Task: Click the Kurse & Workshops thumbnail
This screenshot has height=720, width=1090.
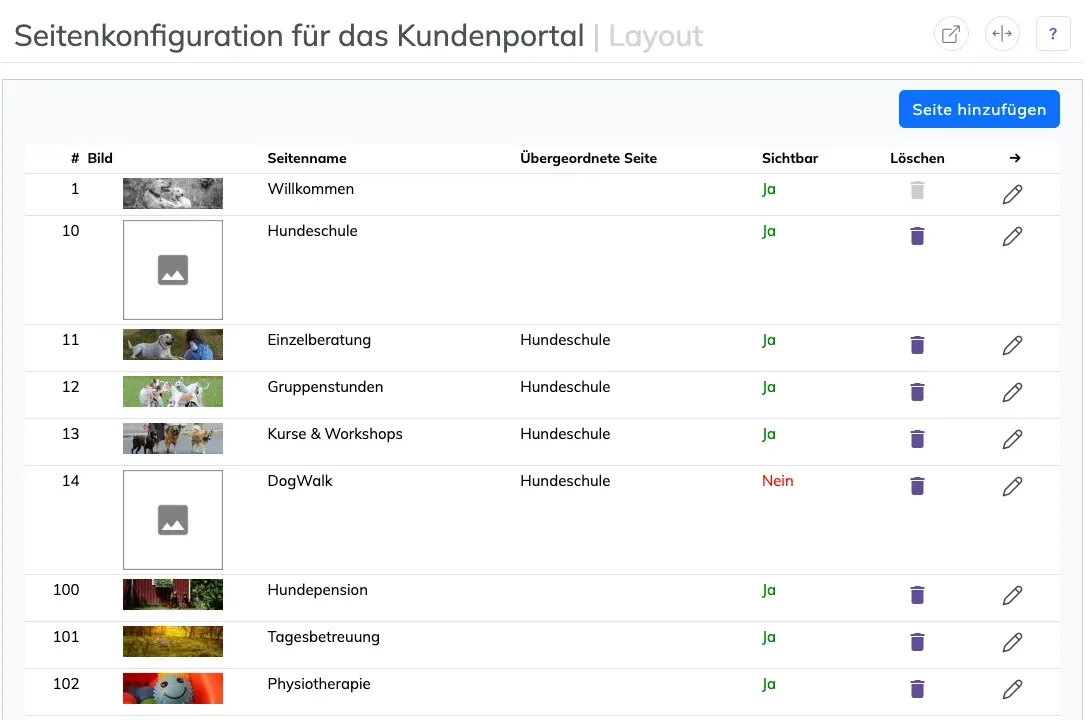Action: [173, 439]
